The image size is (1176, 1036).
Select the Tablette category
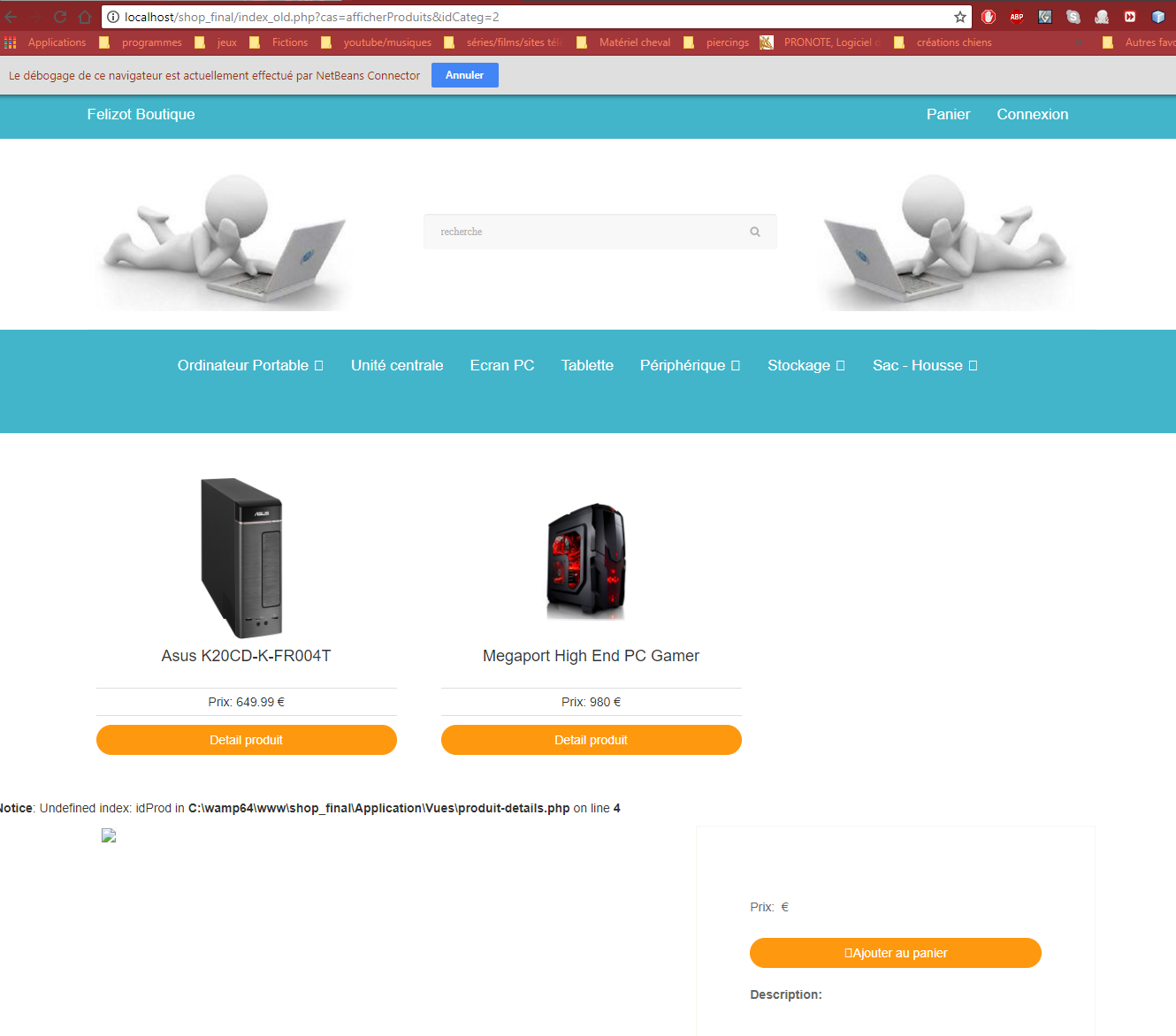point(587,365)
